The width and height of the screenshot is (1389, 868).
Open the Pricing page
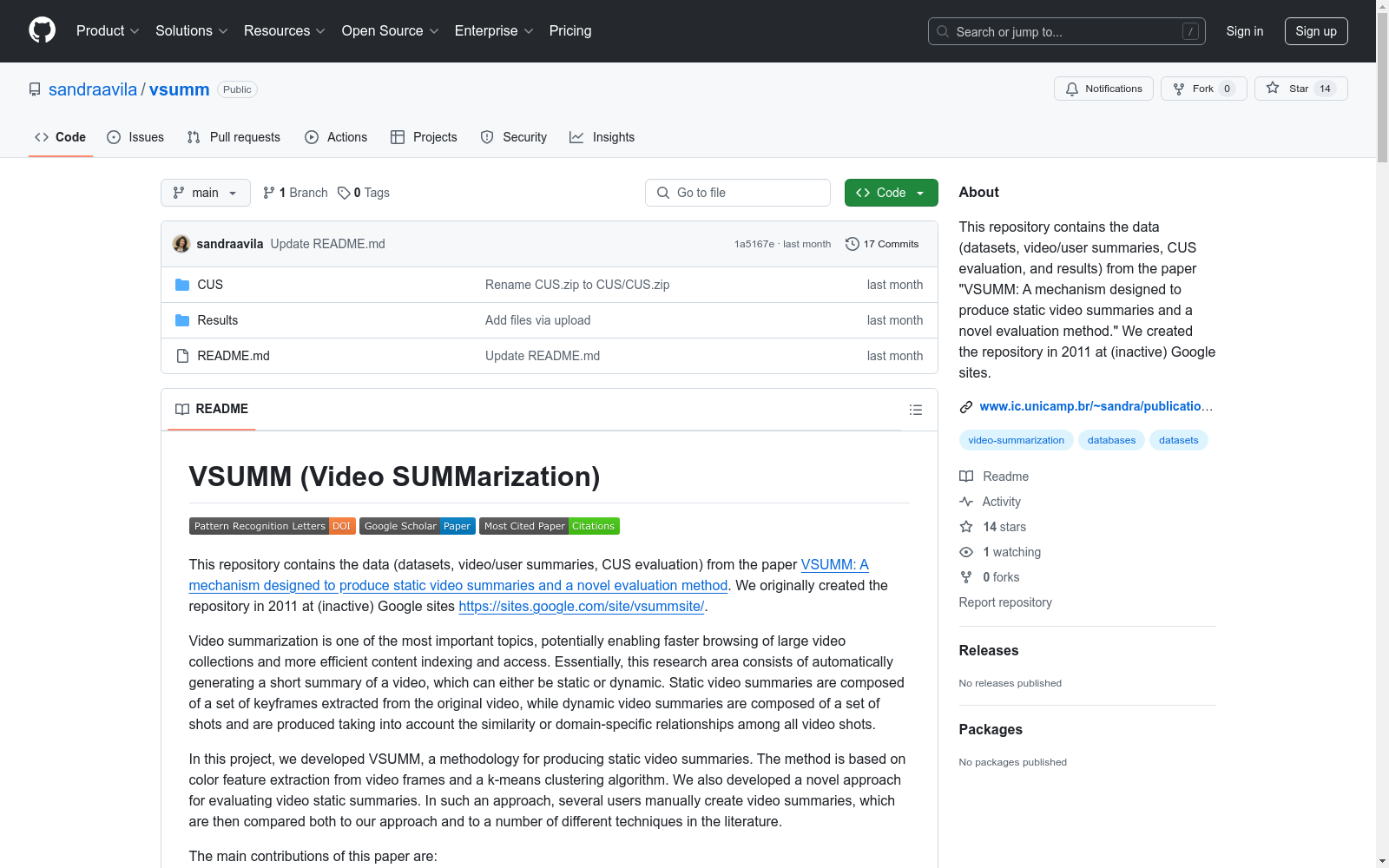coord(570,31)
